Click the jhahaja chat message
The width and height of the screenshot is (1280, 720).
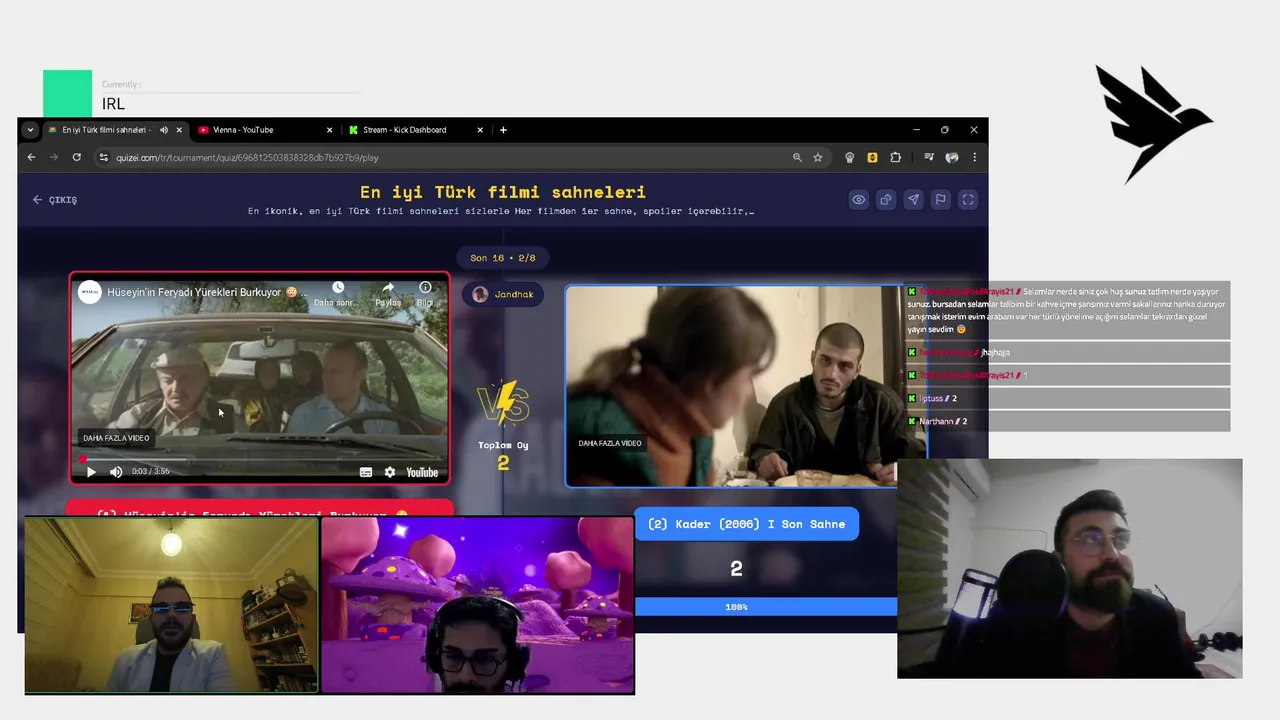1067,352
